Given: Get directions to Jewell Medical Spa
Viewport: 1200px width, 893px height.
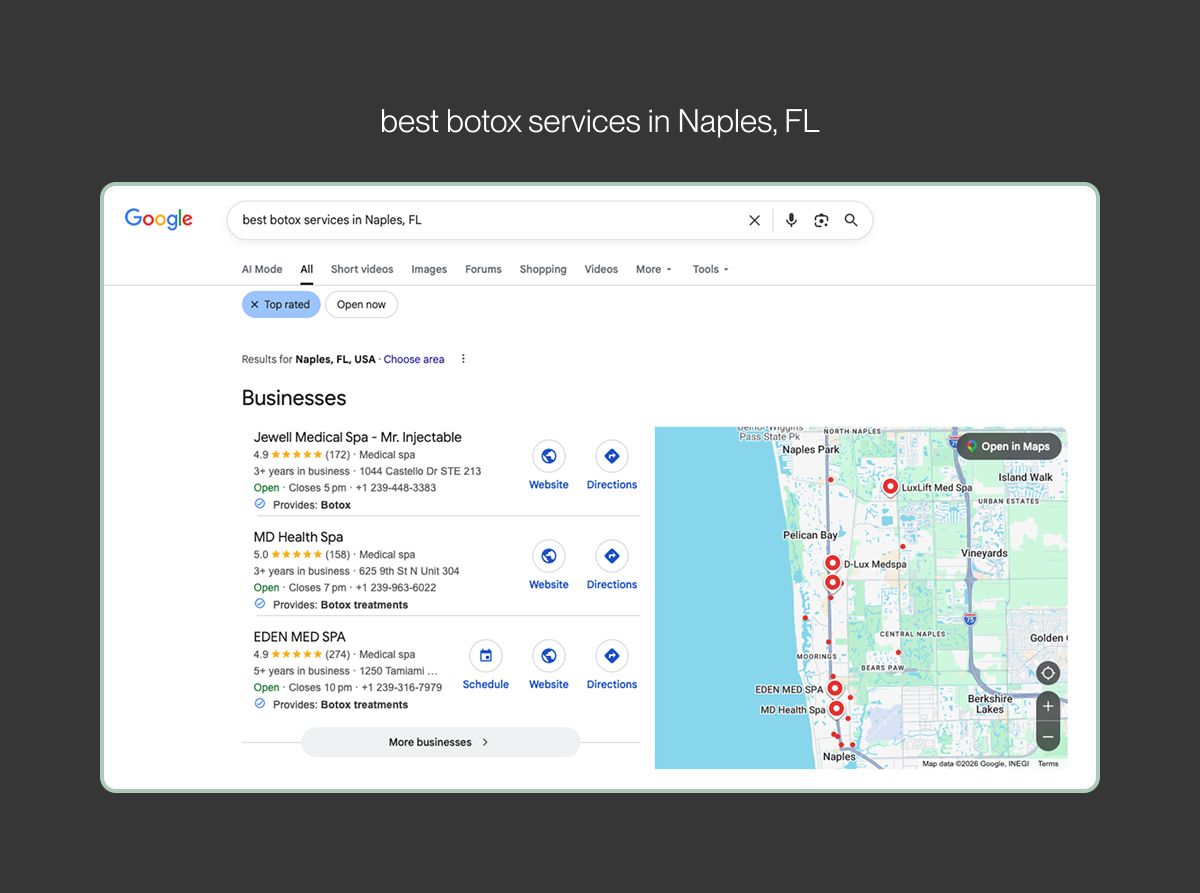Looking at the screenshot, I should coord(612,457).
